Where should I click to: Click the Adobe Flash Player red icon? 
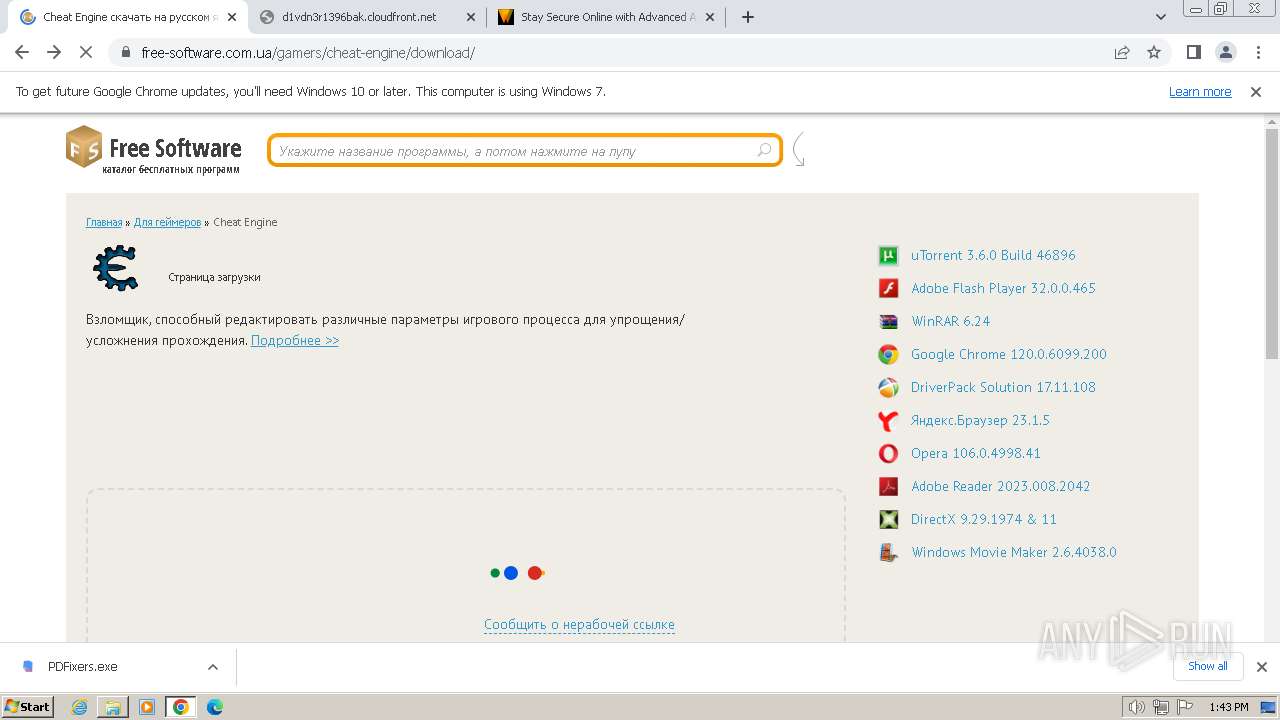click(888, 288)
